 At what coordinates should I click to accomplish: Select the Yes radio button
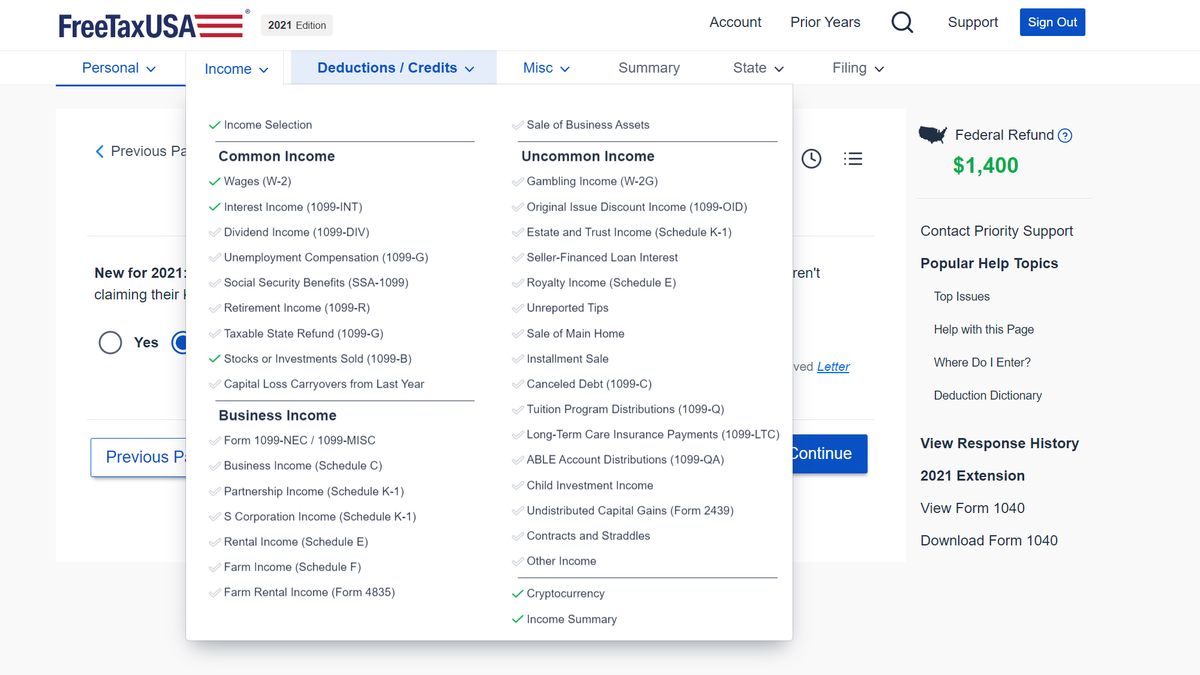(x=110, y=342)
